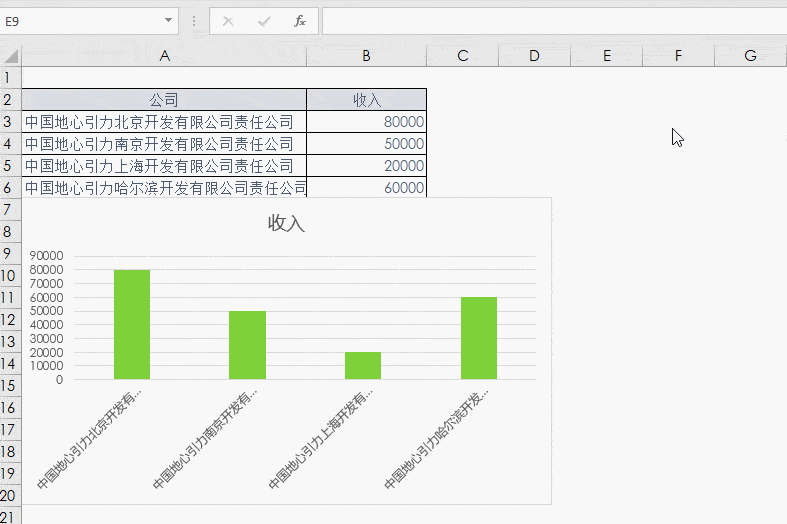The height and width of the screenshot is (524, 787).
Task: Click the chart title 收入
Action: click(286, 223)
